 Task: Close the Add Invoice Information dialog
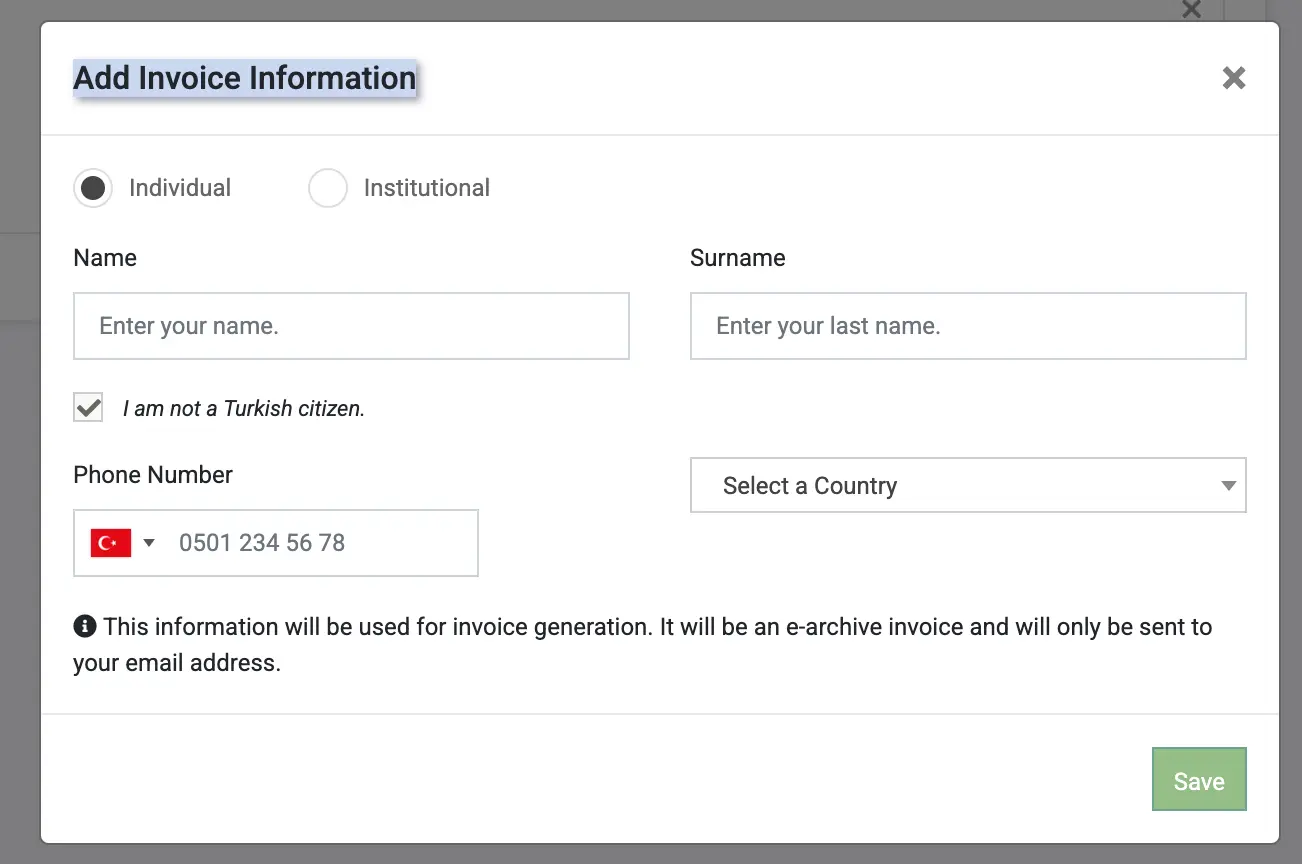click(x=1233, y=78)
